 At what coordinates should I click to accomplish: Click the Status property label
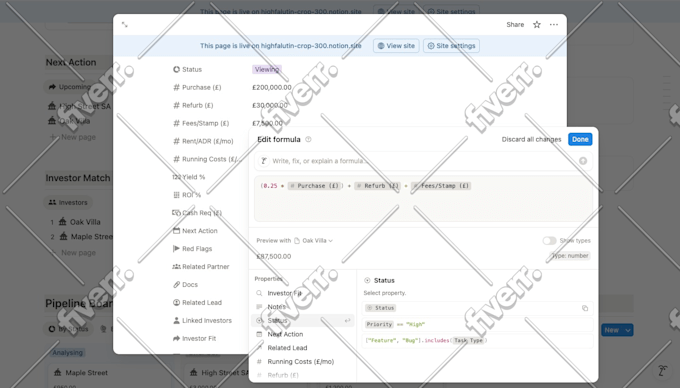[x=188, y=69]
